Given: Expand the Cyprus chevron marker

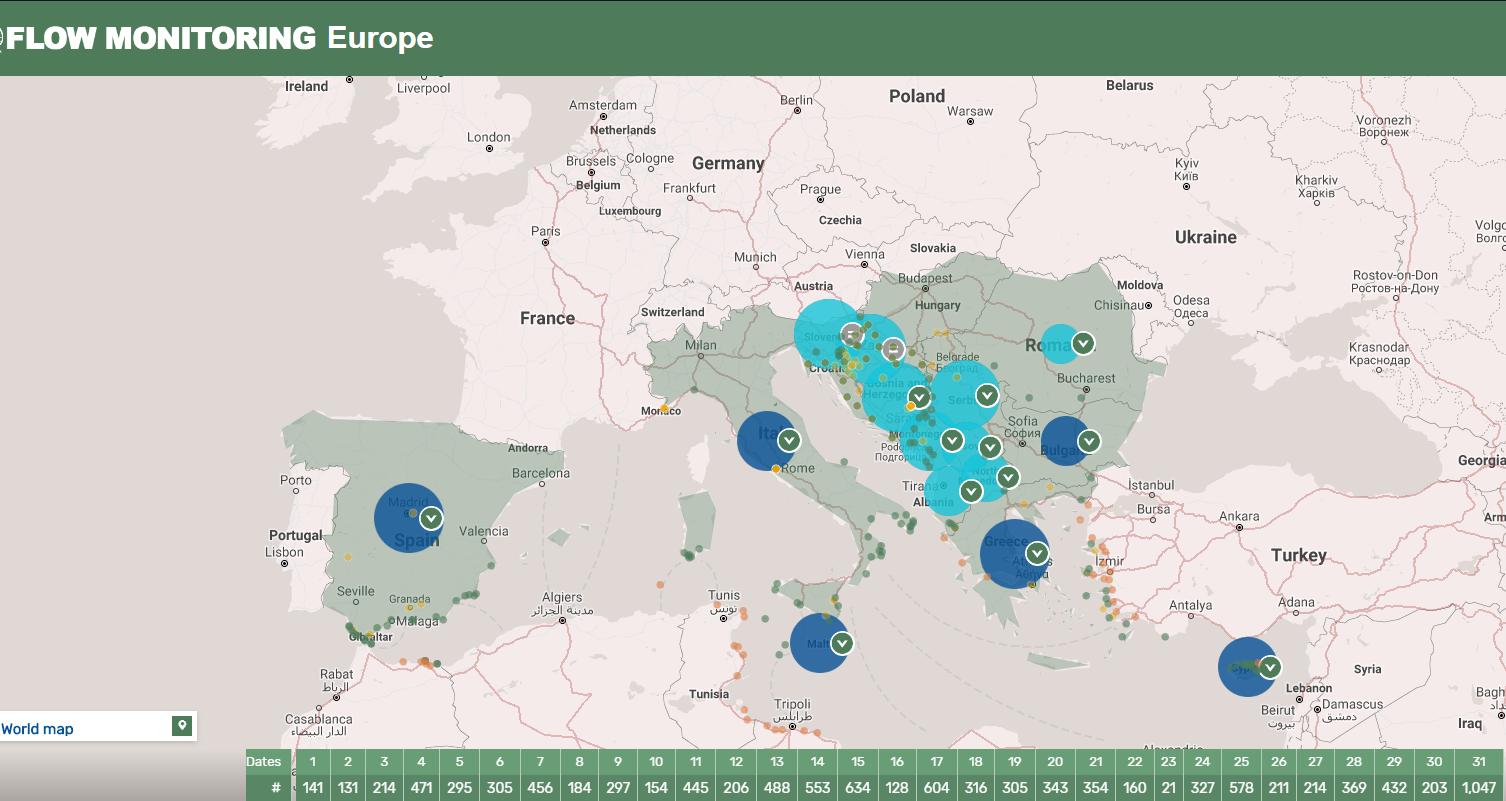Looking at the screenshot, I should (1270, 666).
